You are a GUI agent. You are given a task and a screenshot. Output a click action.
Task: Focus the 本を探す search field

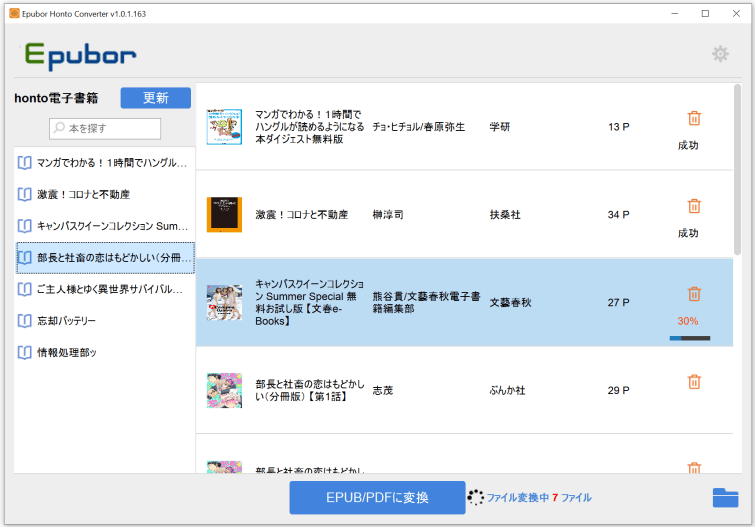(105, 129)
